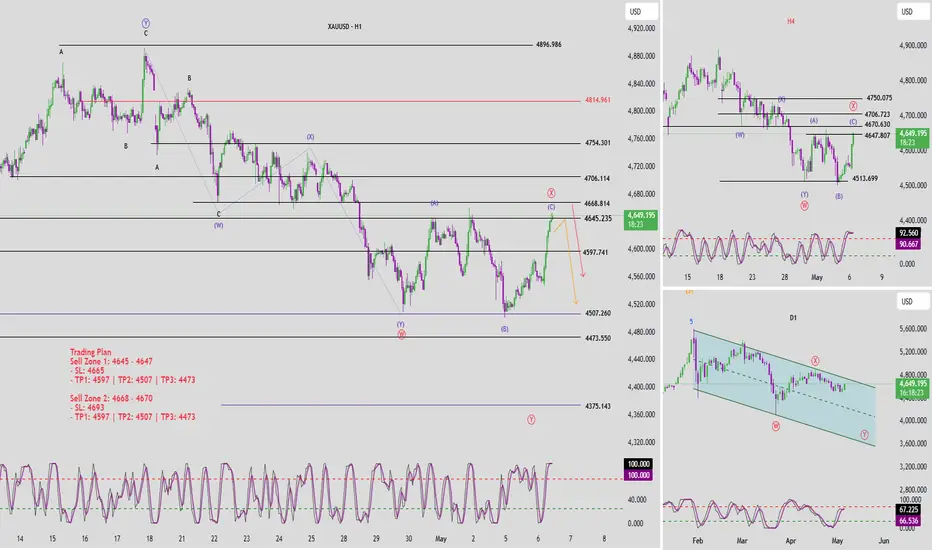Click the black 100.000 stochastic value label
This screenshot has height=550, width=932.
pyautogui.click(x=639, y=464)
